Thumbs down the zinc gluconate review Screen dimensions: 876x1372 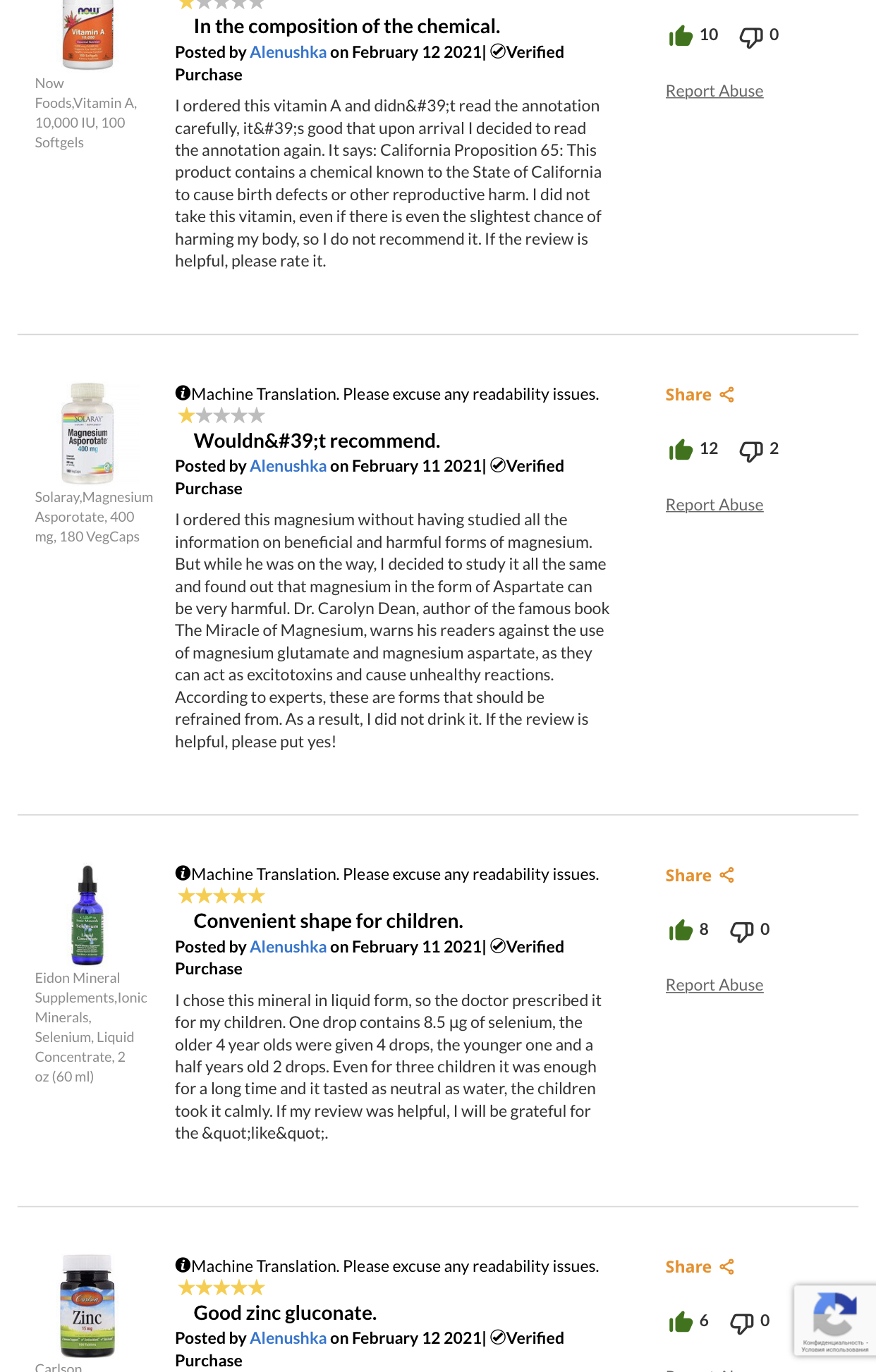tap(742, 1323)
